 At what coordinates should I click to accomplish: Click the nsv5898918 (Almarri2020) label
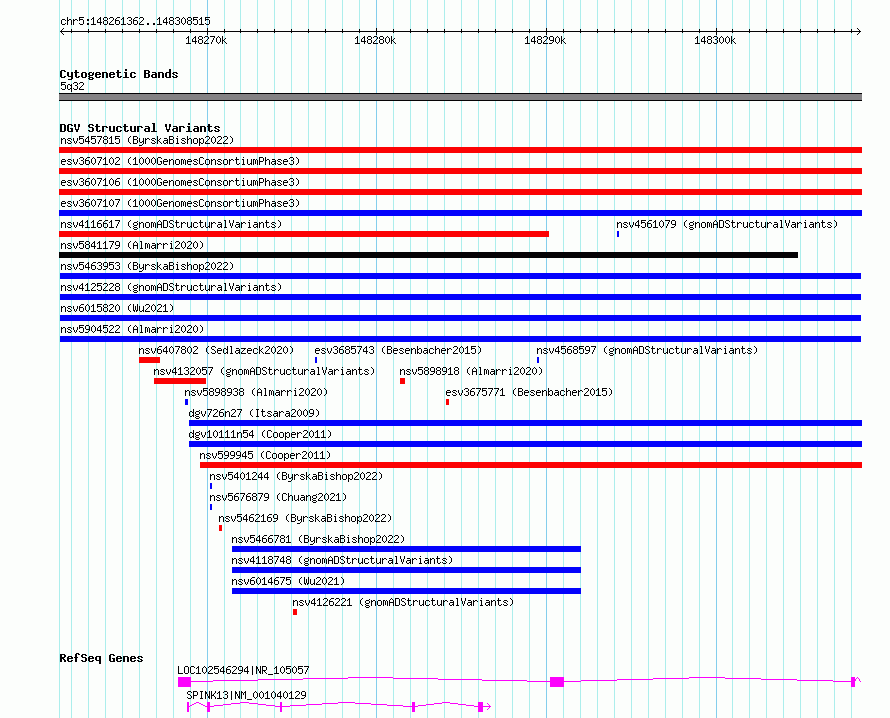point(471,371)
